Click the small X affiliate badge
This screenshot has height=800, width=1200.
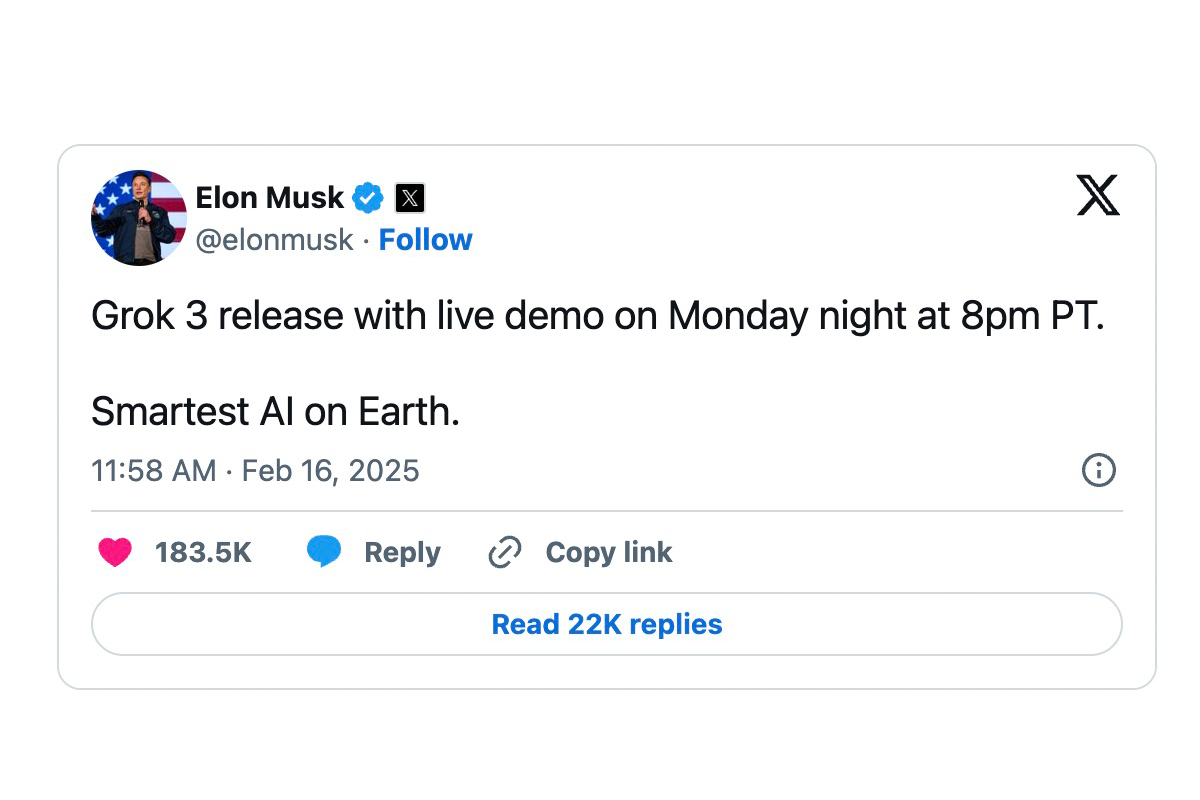click(x=409, y=198)
